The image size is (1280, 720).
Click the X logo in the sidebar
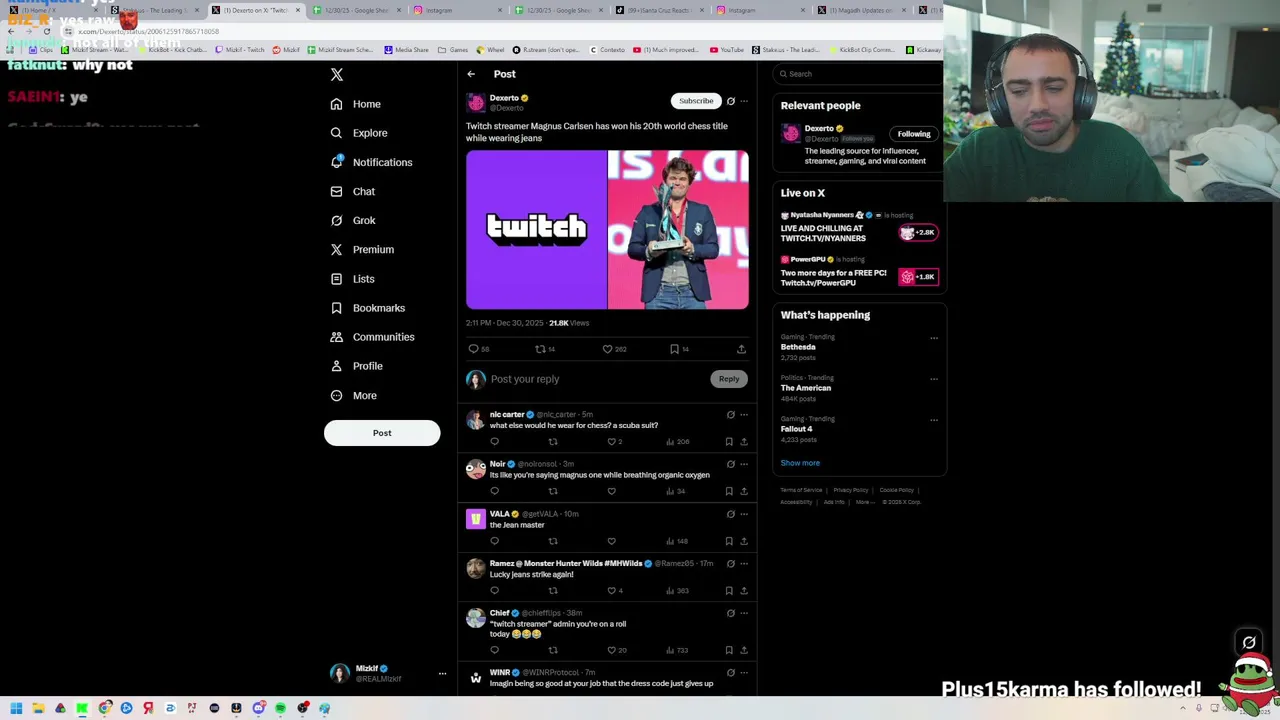pos(337,75)
